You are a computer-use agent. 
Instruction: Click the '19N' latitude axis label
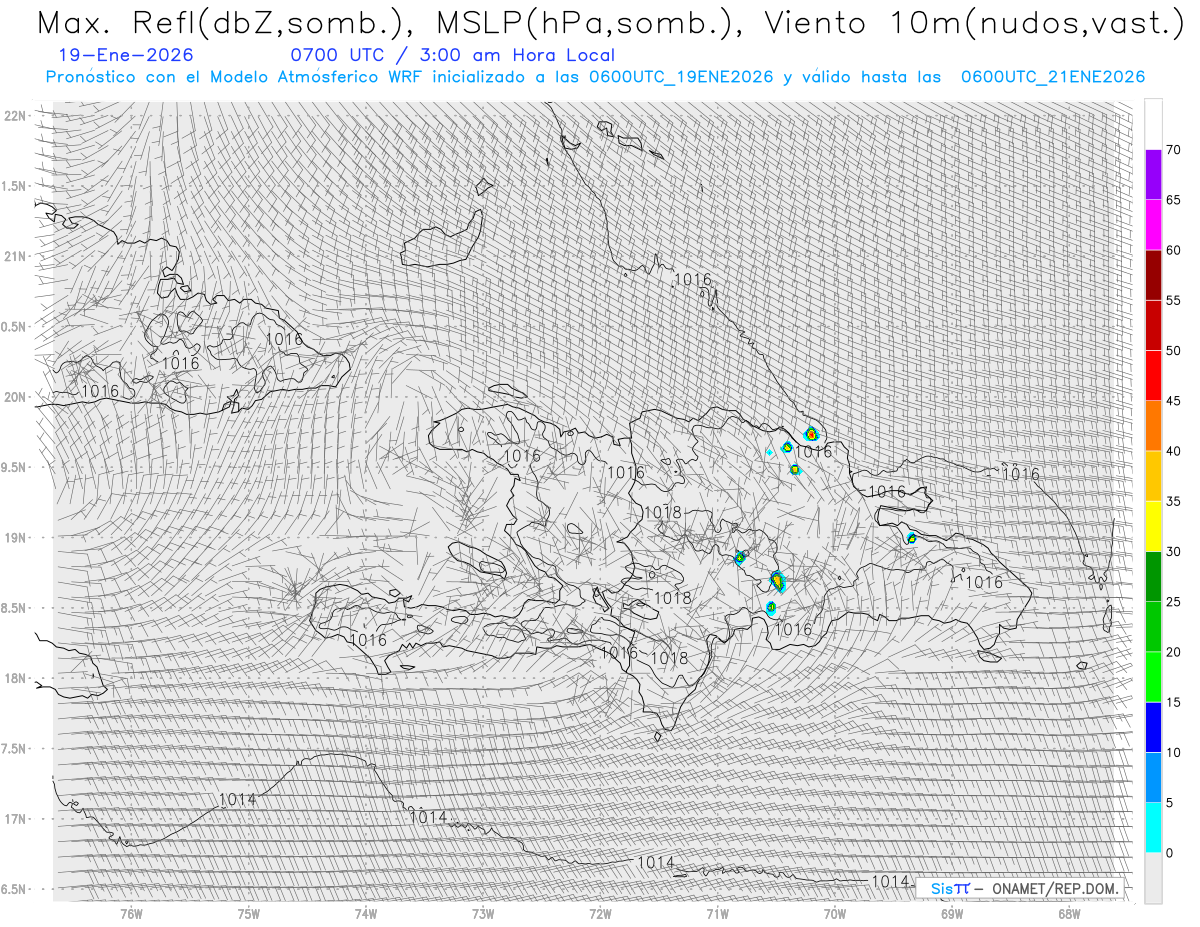[16, 537]
